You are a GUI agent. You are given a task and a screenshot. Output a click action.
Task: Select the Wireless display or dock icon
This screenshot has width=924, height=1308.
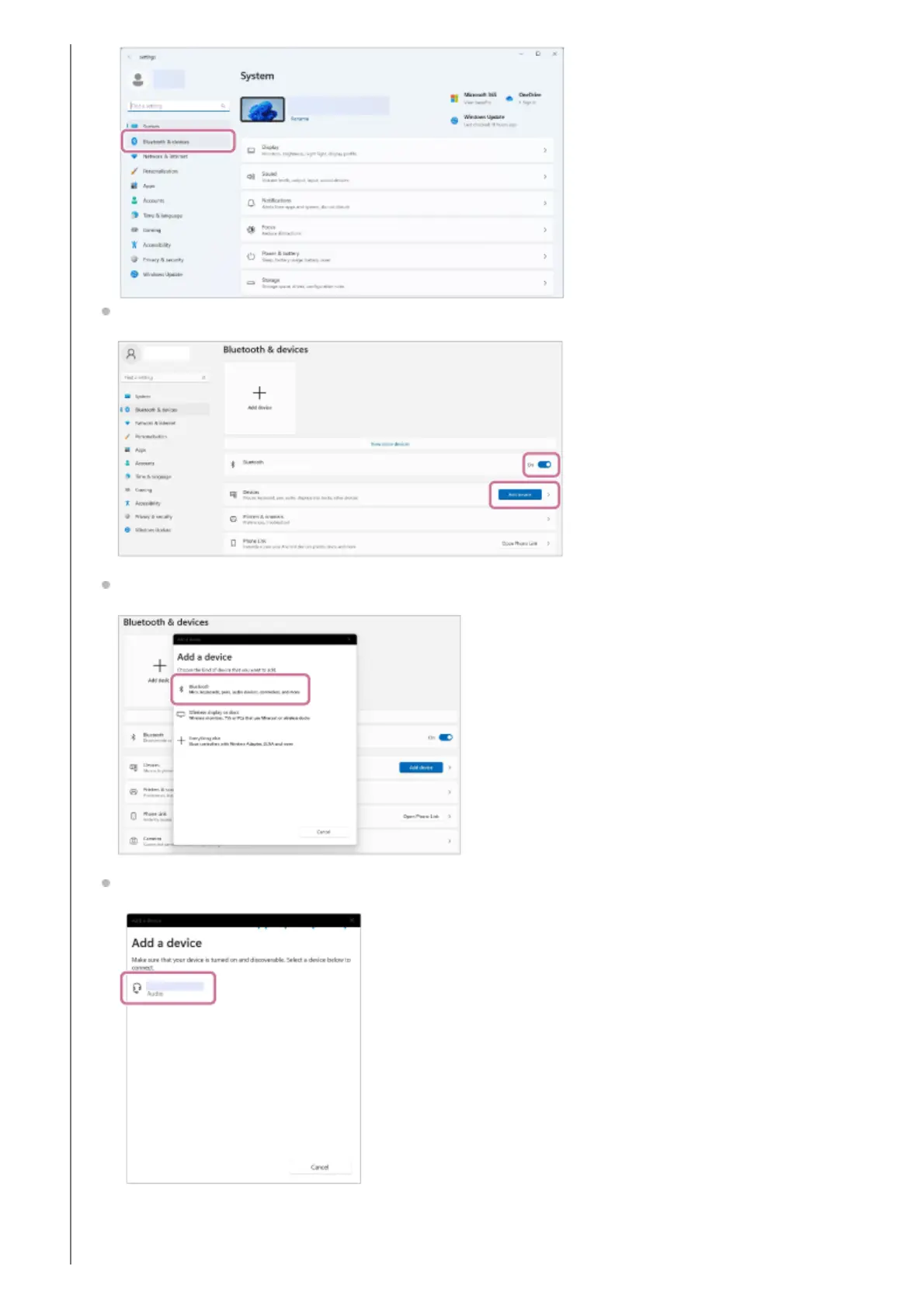tap(181, 715)
